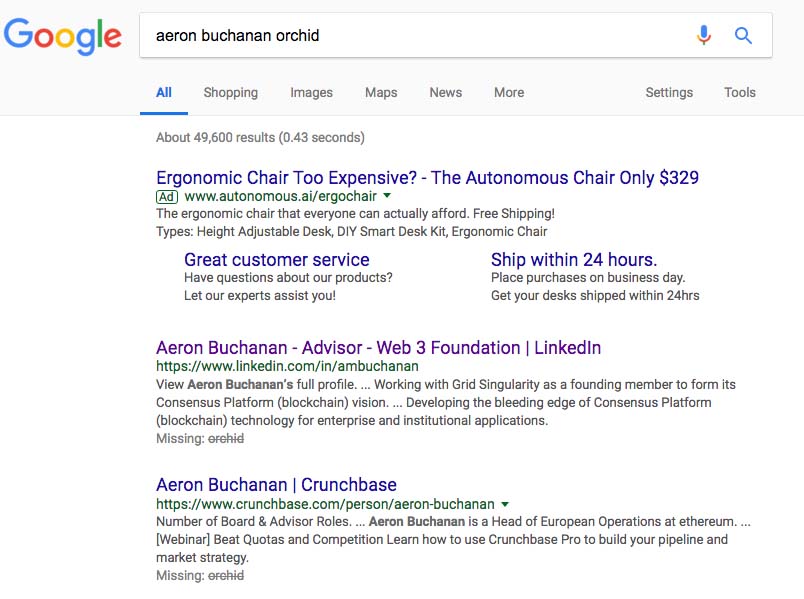Open the Great customer service sitelink
Viewport: 804px width, 599px height.
coord(276,259)
